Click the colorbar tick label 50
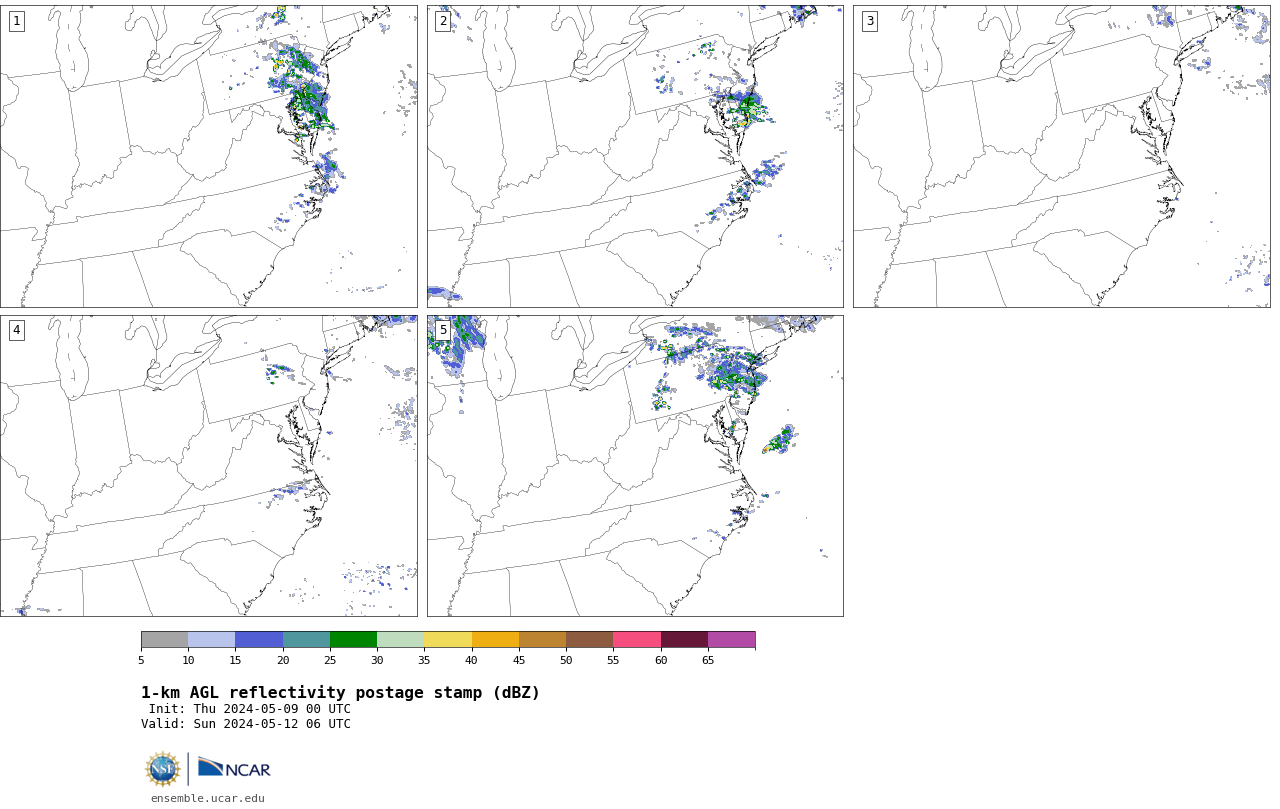This screenshot has height=809, width=1280. [566, 660]
